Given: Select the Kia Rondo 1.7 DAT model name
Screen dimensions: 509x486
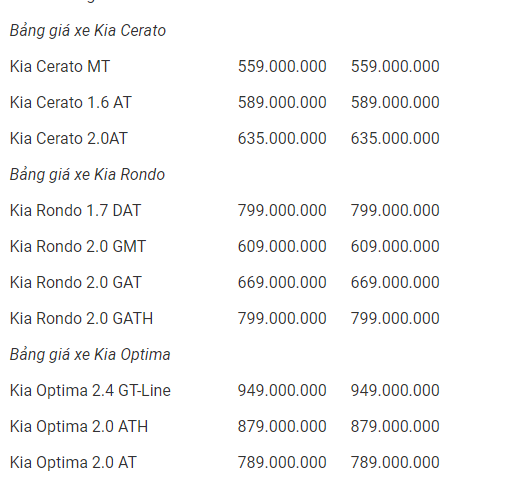Looking at the screenshot, I should (75, 210).
